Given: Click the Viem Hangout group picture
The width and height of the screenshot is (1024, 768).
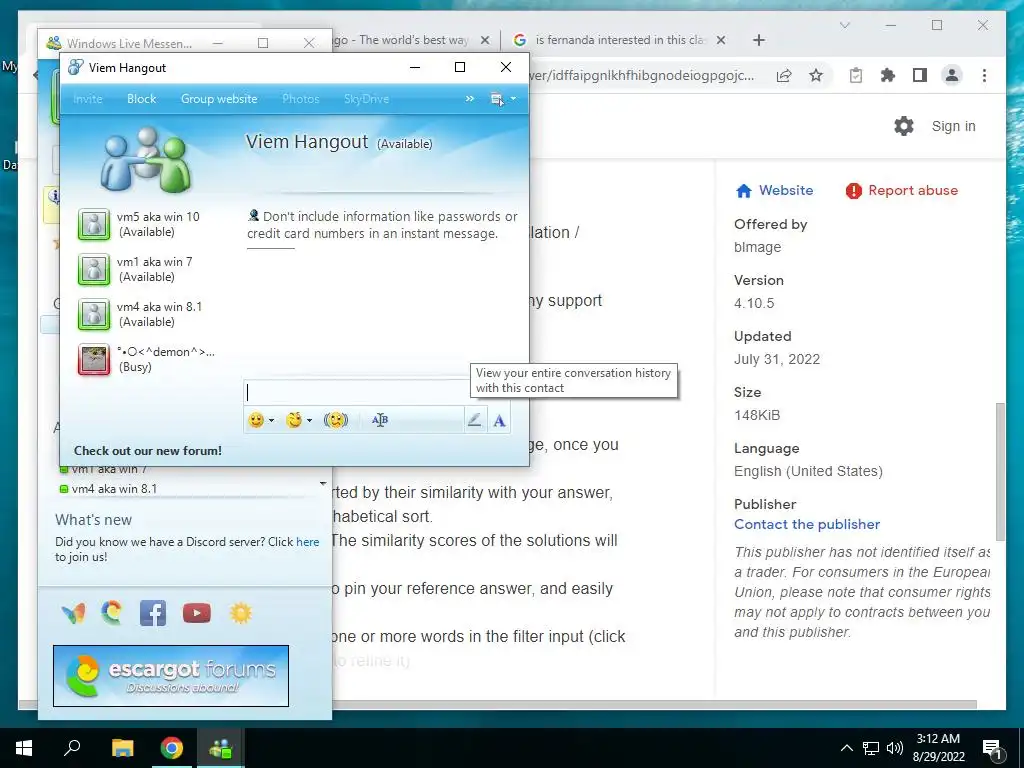Looking at the screenshot, I should 146,159.
